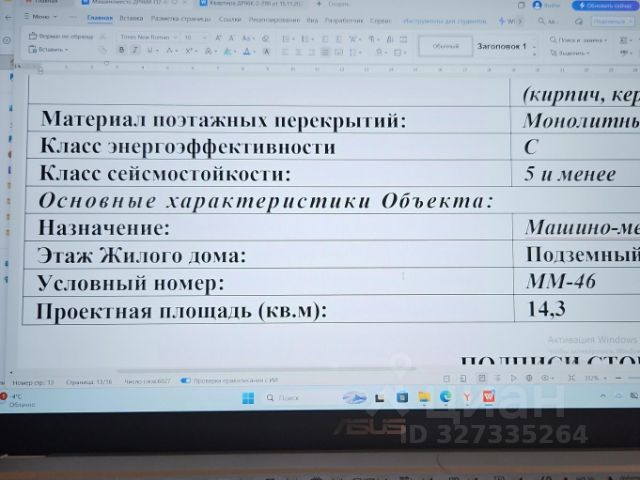Click the new tab plus button
The width and height of the screenshot is (640, 480).
[319, 4]
